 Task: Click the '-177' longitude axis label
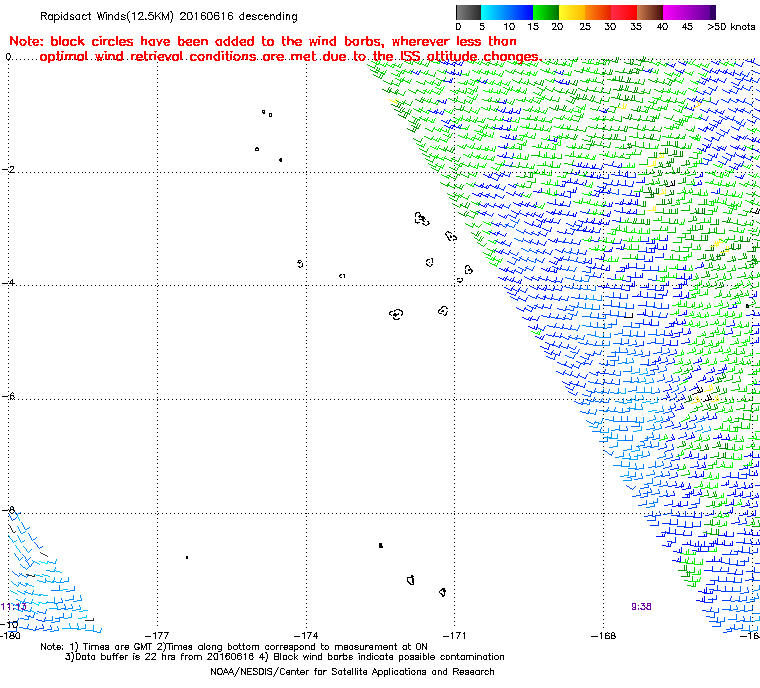[x=157, y=635]
